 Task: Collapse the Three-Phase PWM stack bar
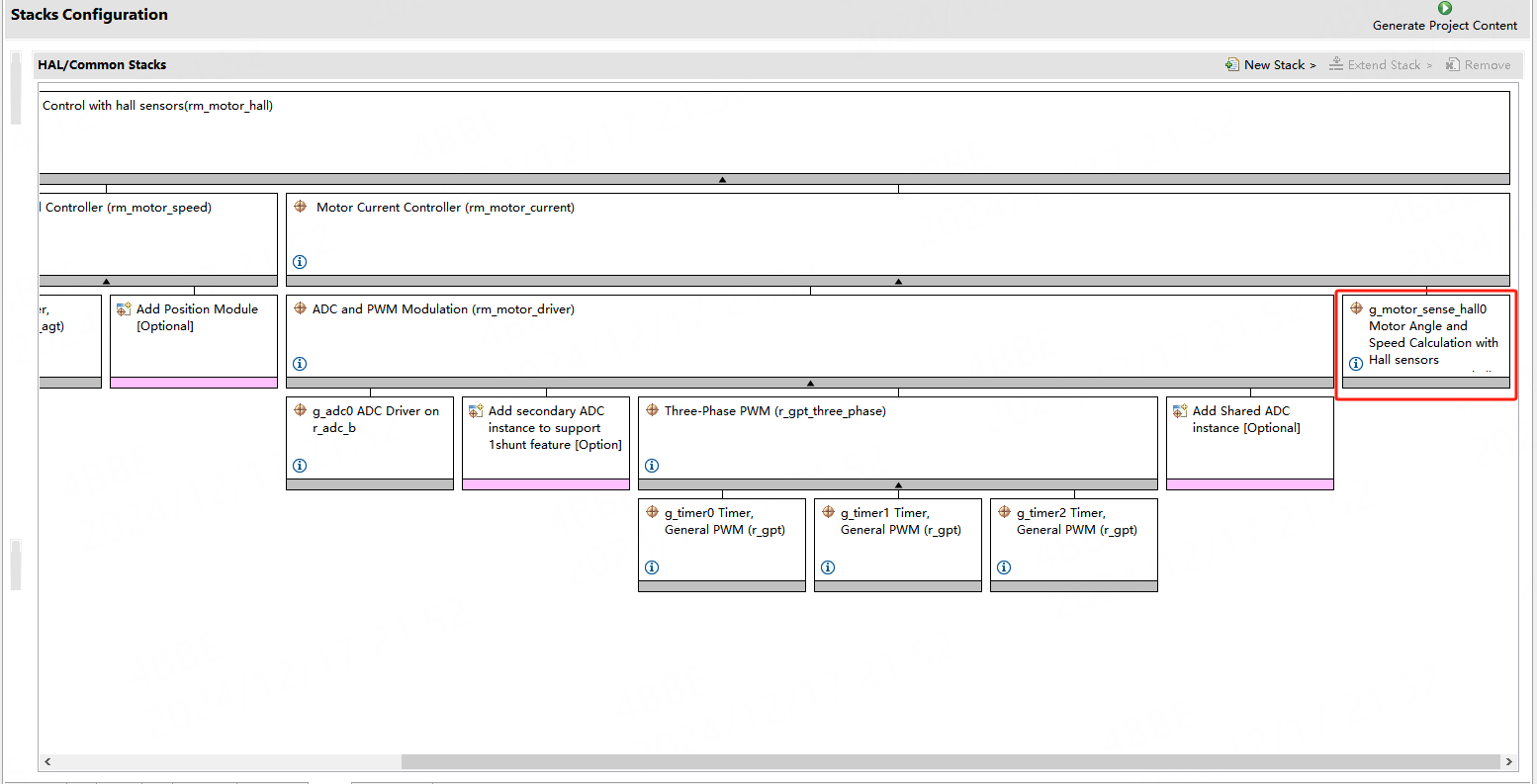898,485
